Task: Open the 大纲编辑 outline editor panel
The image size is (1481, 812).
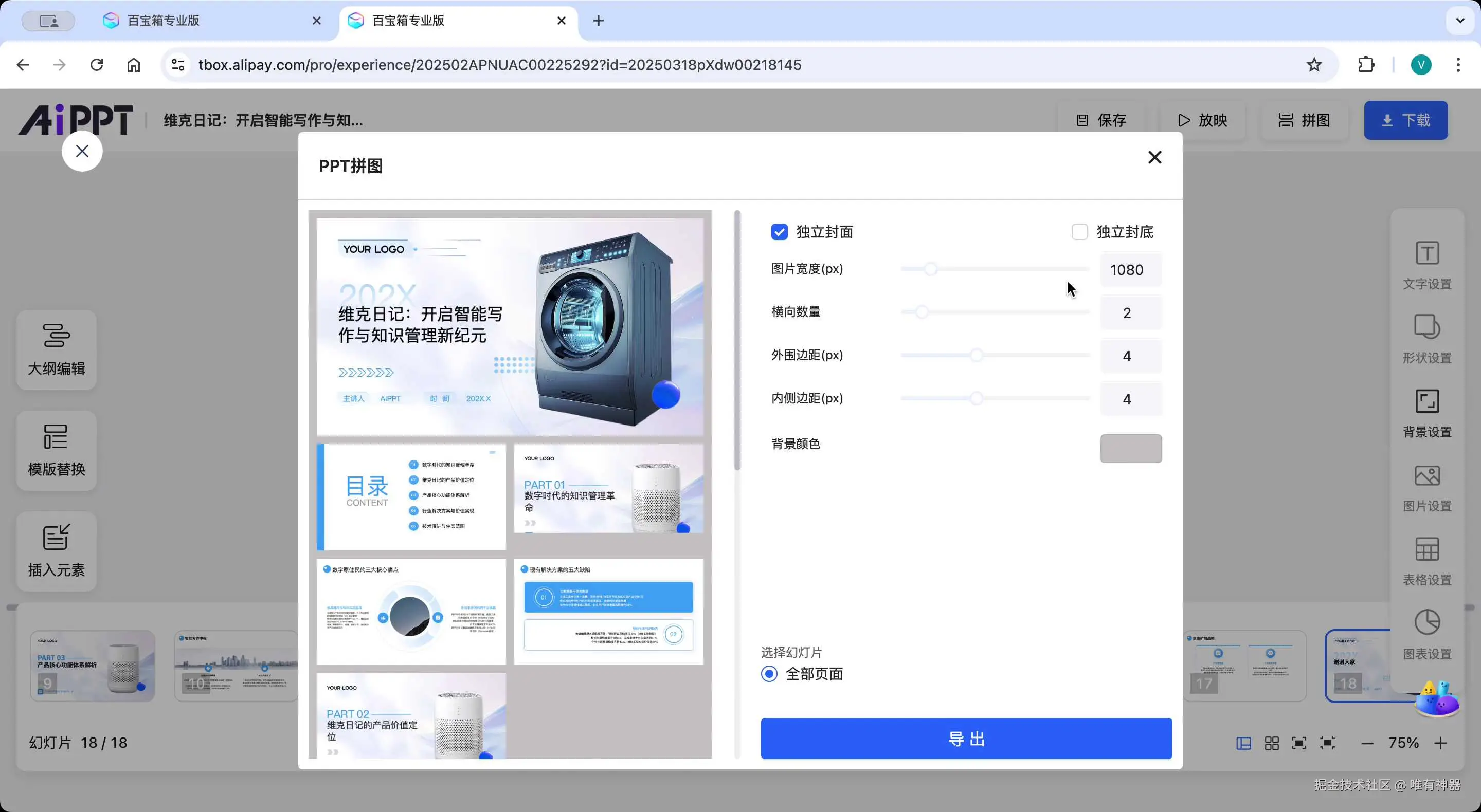Action: [x=57, y=349]
